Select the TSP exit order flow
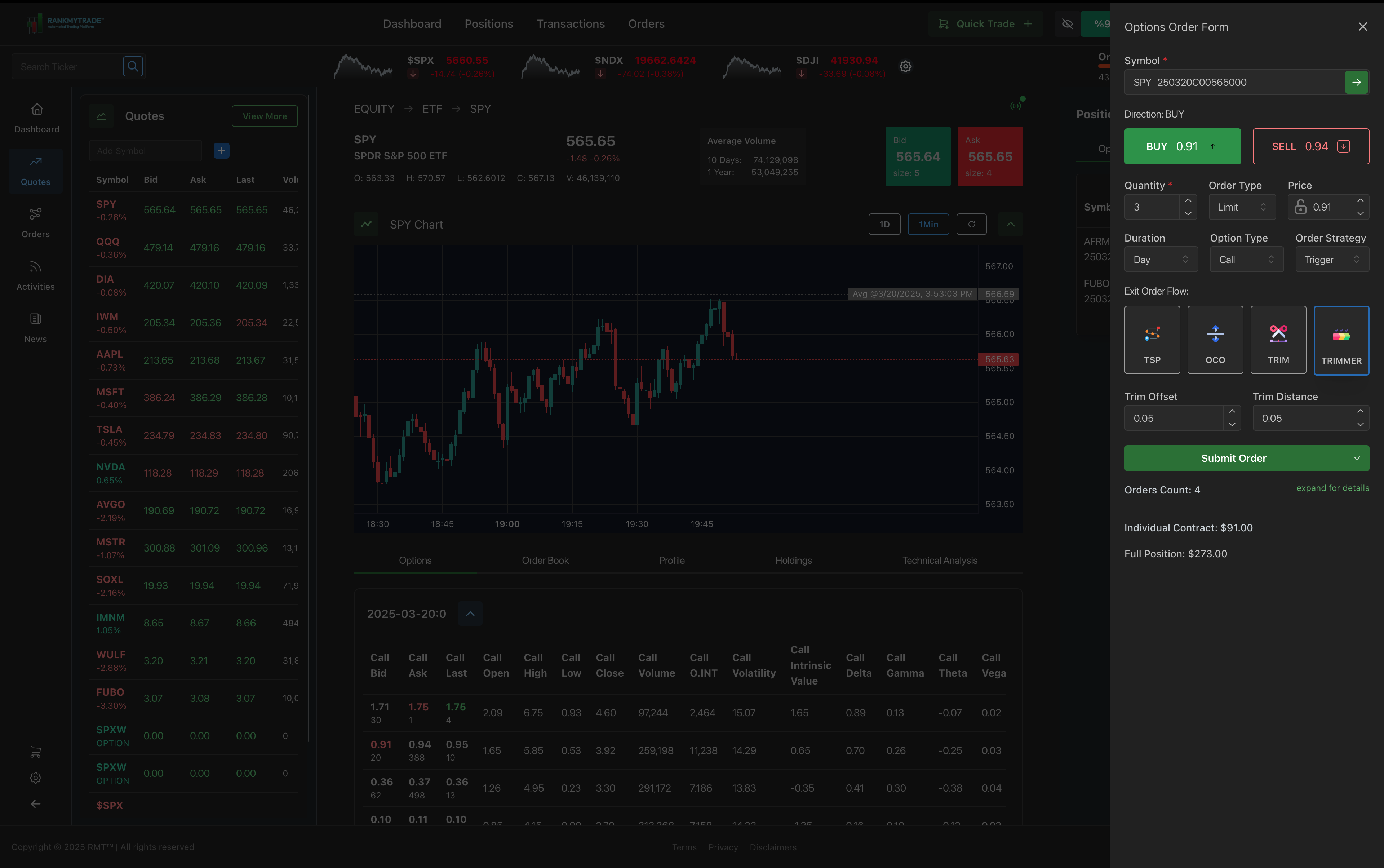 tap(1152, 340)
